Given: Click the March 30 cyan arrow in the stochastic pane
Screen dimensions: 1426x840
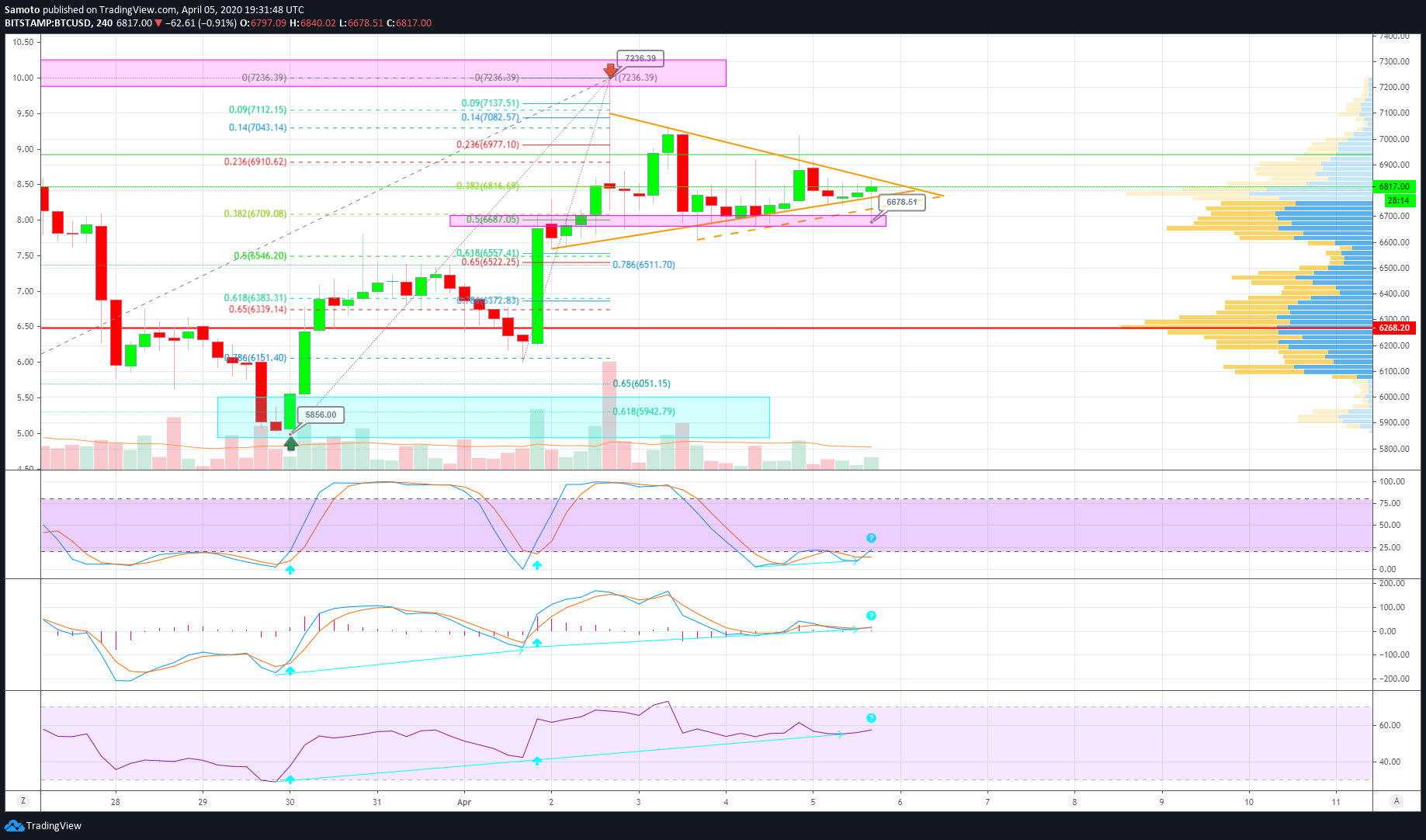Looking at the screenshot, I should pos(290,570).
